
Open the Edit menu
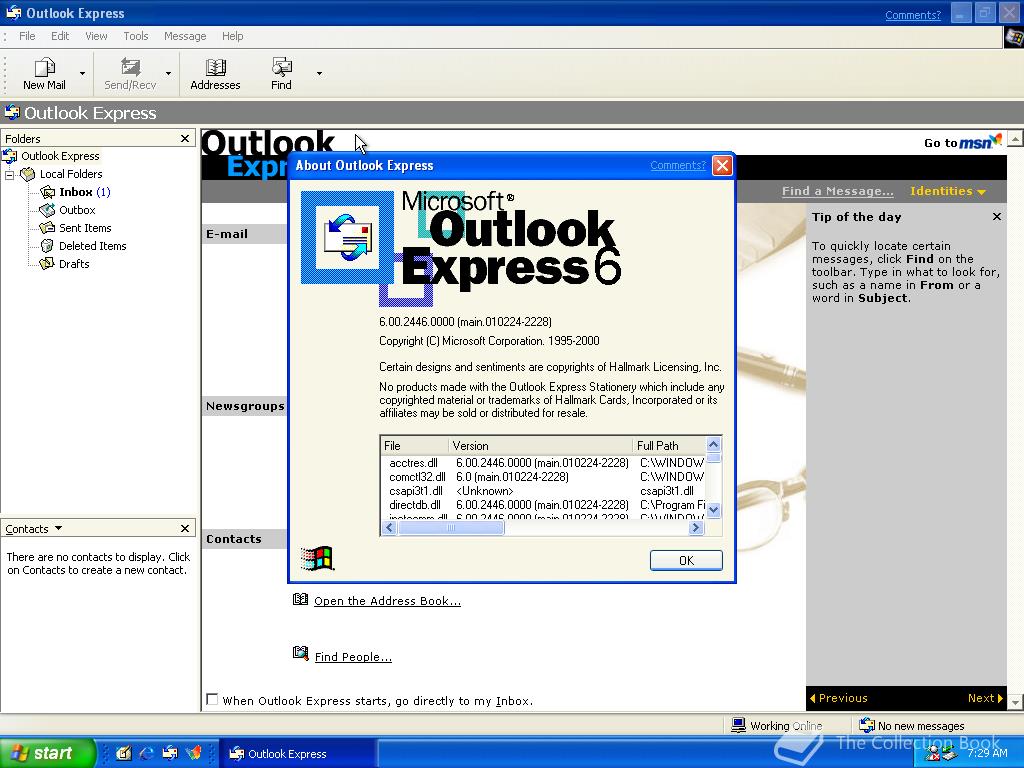pyautogui.click(x=60, y=36)
